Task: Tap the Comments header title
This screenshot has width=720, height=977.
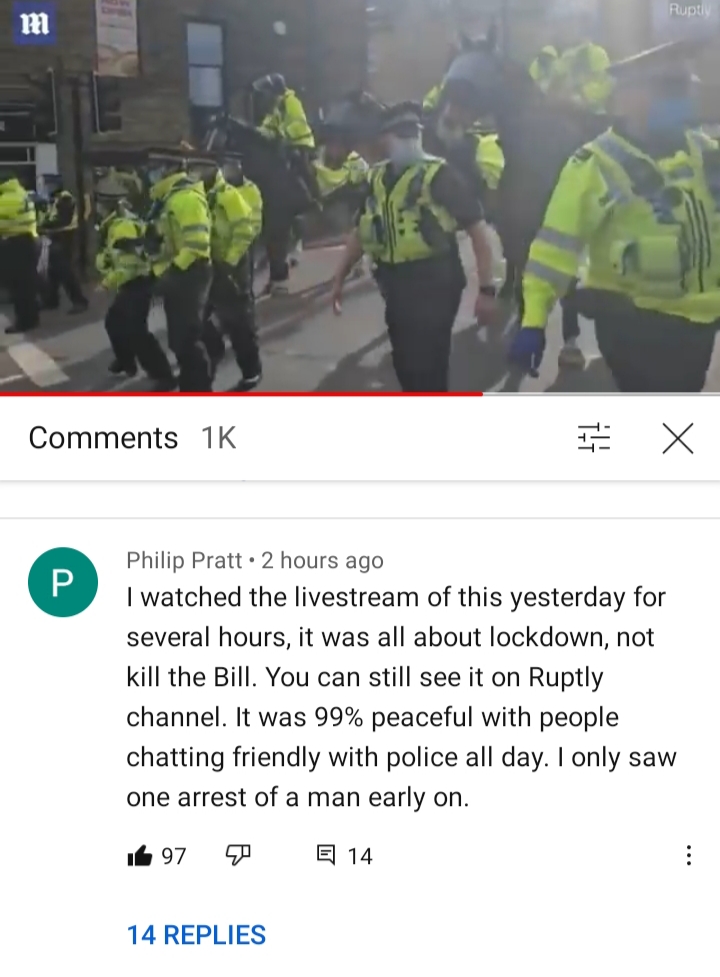Action: tap(103, 438)
